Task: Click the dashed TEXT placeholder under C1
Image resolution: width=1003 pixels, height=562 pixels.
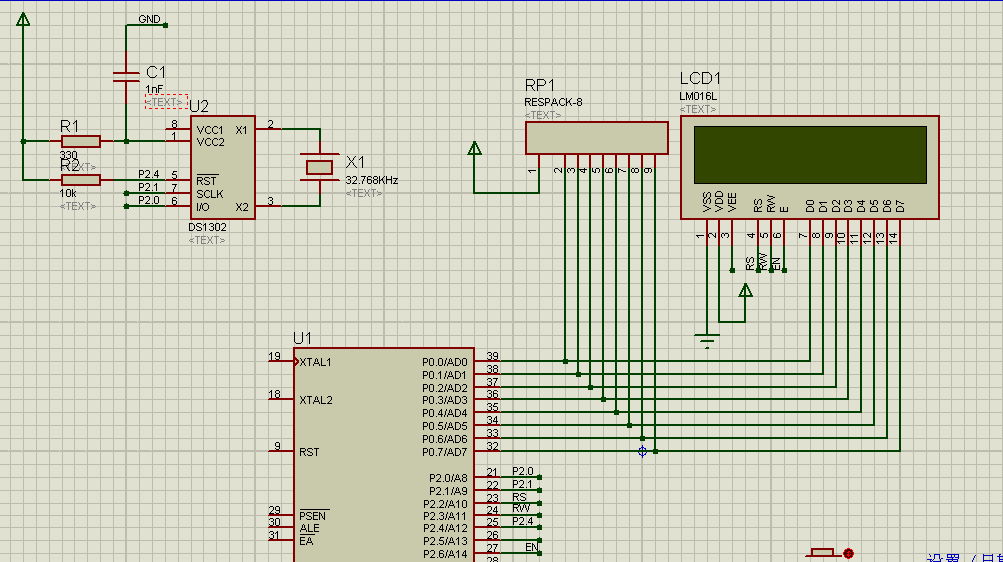Action: (165, 102)
